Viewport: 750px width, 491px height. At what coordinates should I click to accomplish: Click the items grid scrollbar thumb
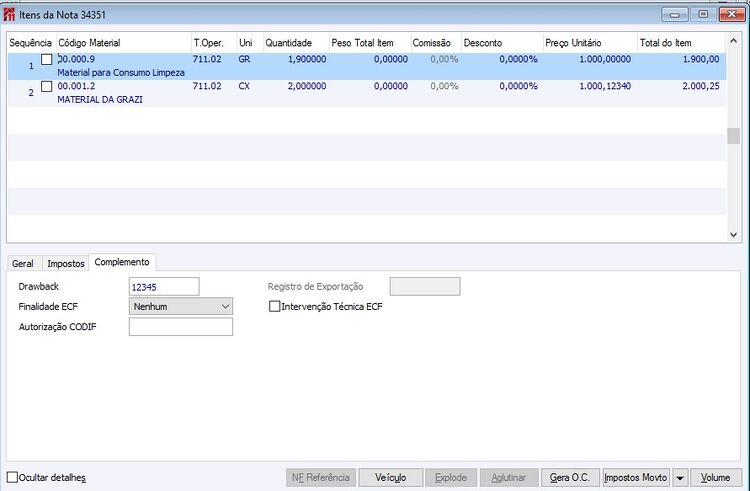(x=733, y=136)
